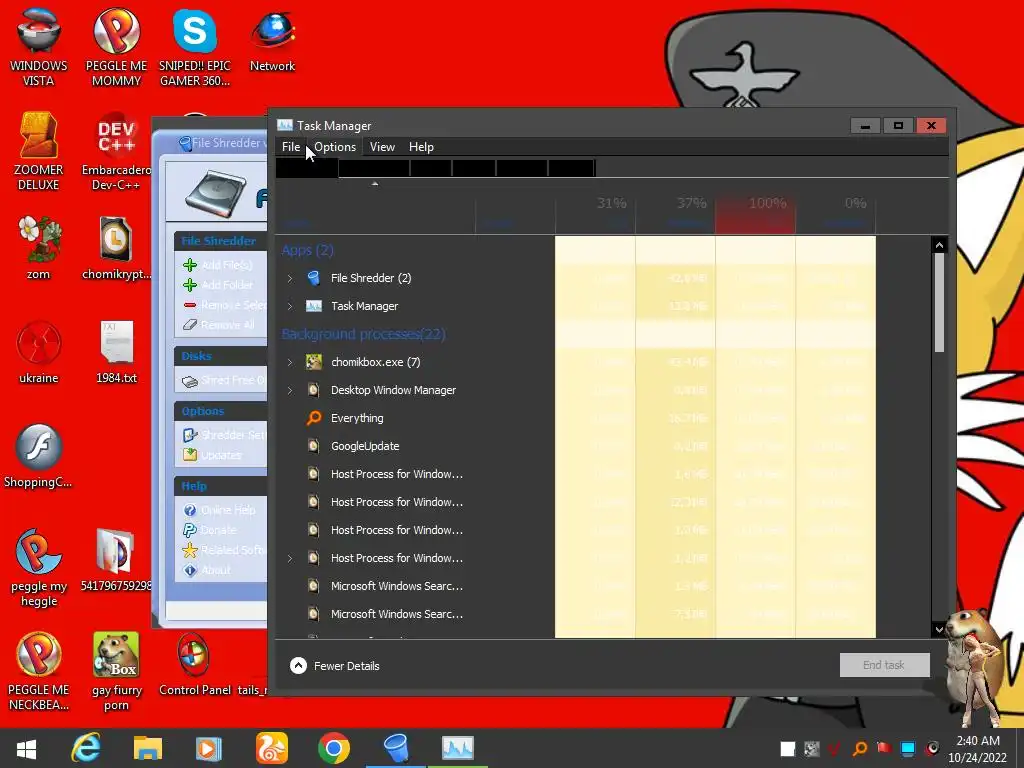The width and height of the screenshot is (1024, 768).
Task: Click the Related Software star icon
Action: [x=190, y=551]
